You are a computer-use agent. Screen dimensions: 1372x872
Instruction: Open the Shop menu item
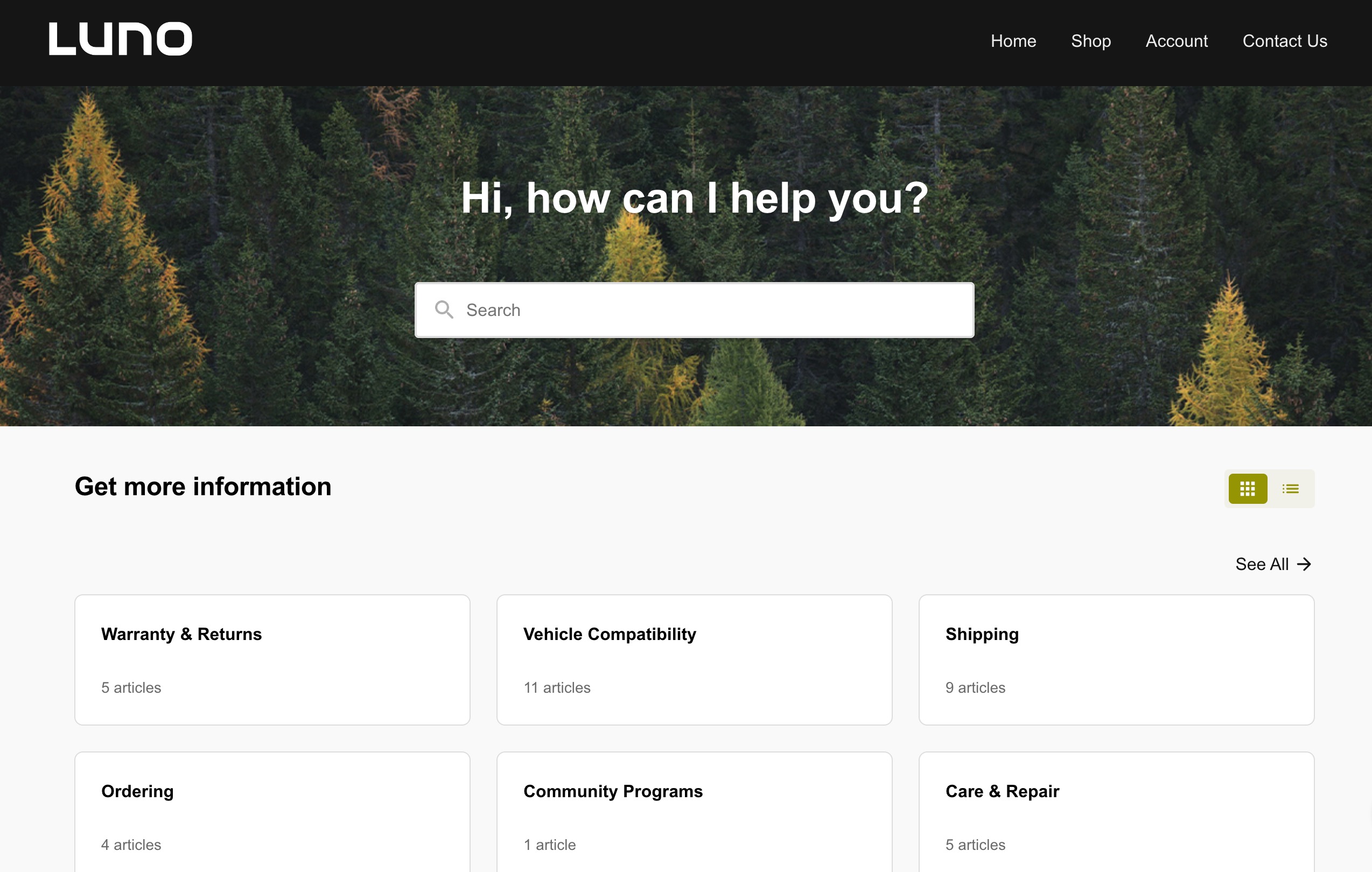[1090, 40]
